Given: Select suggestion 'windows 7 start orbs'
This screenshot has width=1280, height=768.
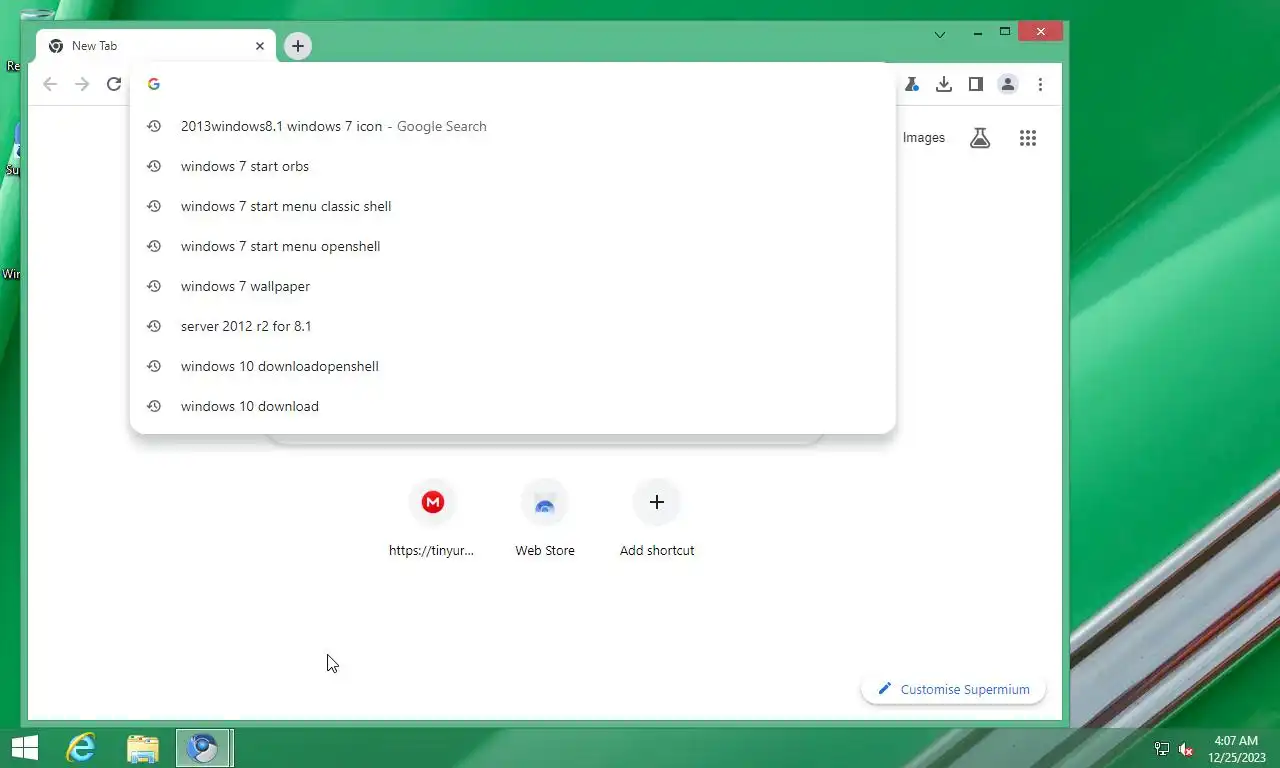Looking at the screenshot, I should 512,166.
